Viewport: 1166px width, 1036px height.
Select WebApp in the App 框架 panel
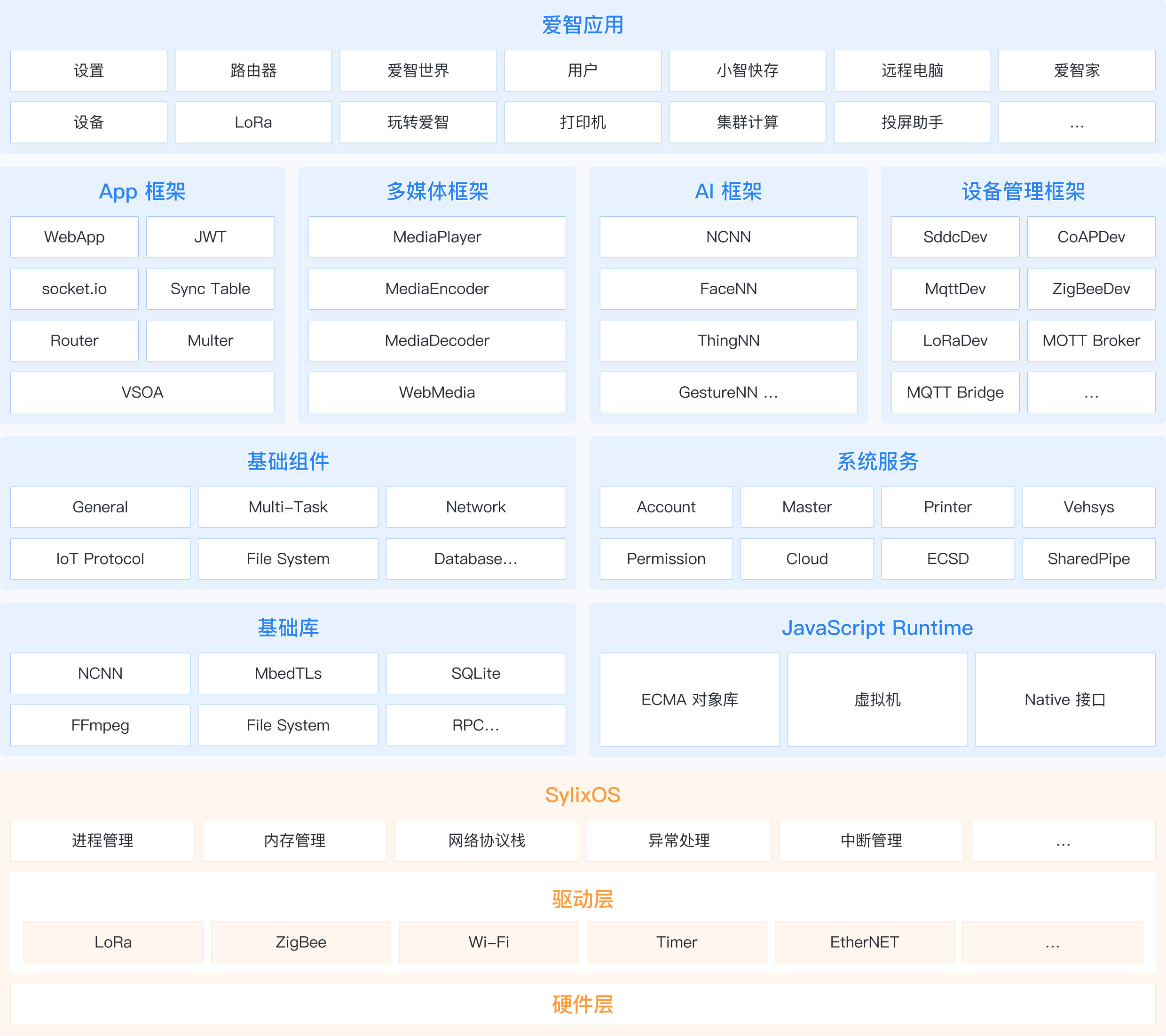[x=74, y=237]
